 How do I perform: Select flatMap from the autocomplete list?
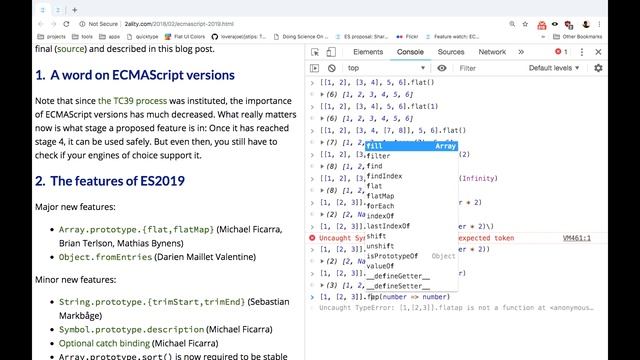point(411,196)
